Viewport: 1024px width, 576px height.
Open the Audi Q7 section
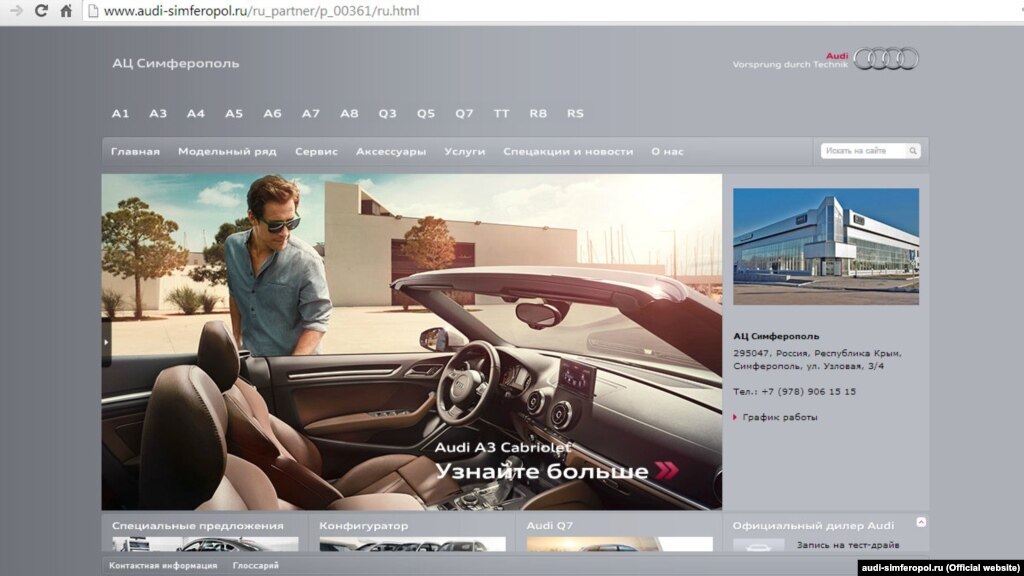550,526
